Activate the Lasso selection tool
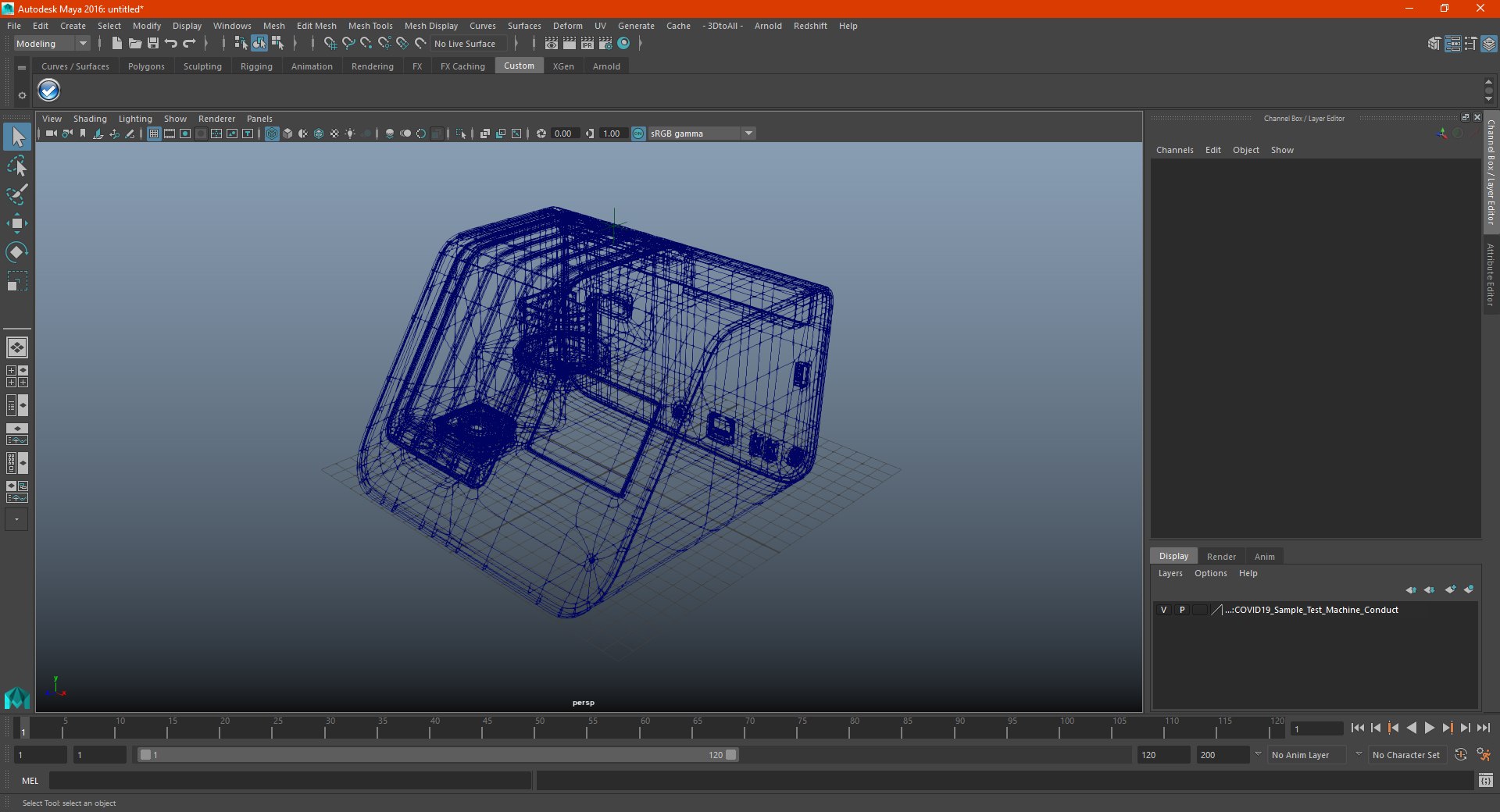Image resolution: width=1500 pixels, height=812 pixels. click(17, 166)
